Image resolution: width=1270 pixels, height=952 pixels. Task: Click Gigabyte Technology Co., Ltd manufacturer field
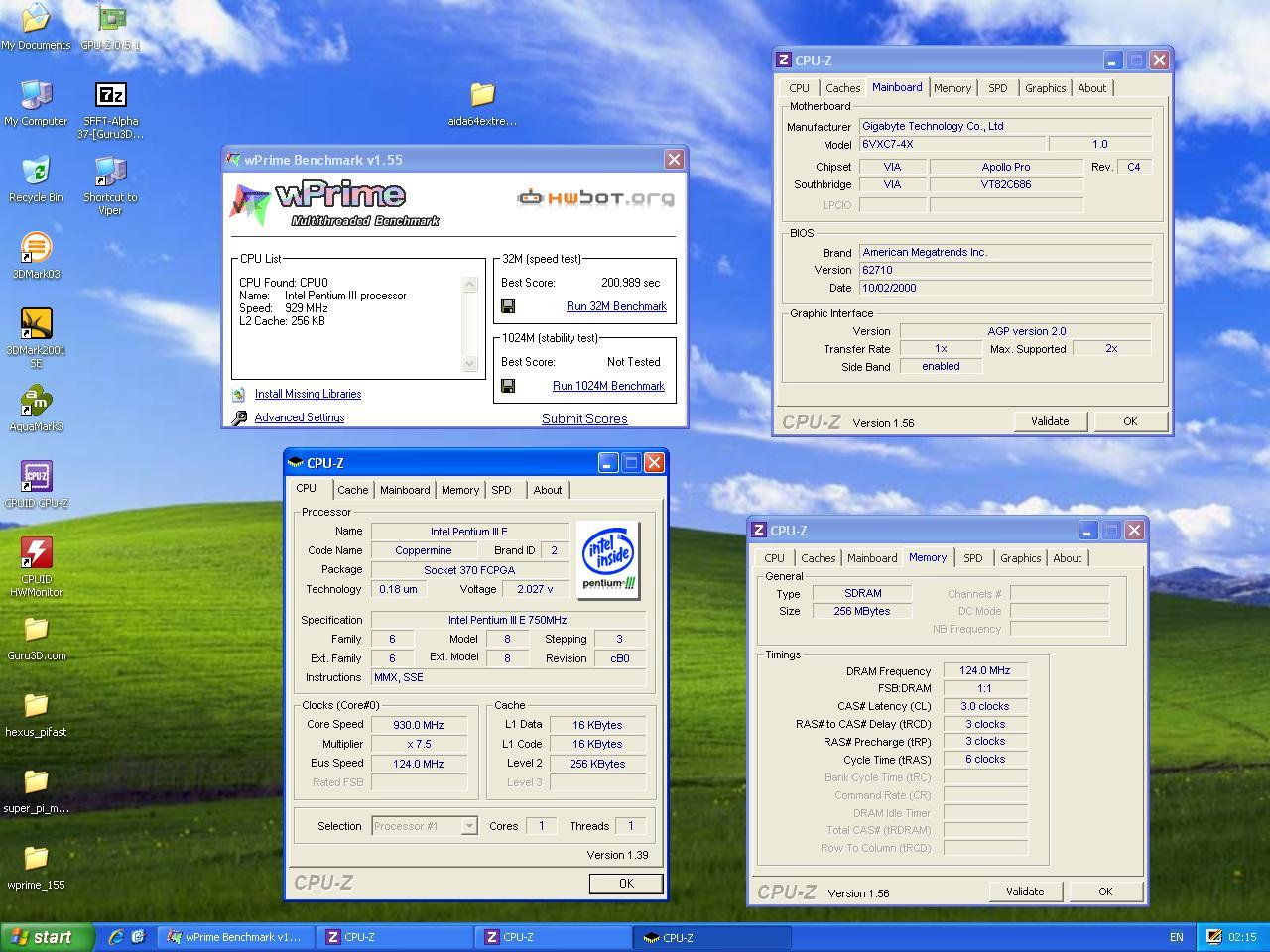(1005, 126)
